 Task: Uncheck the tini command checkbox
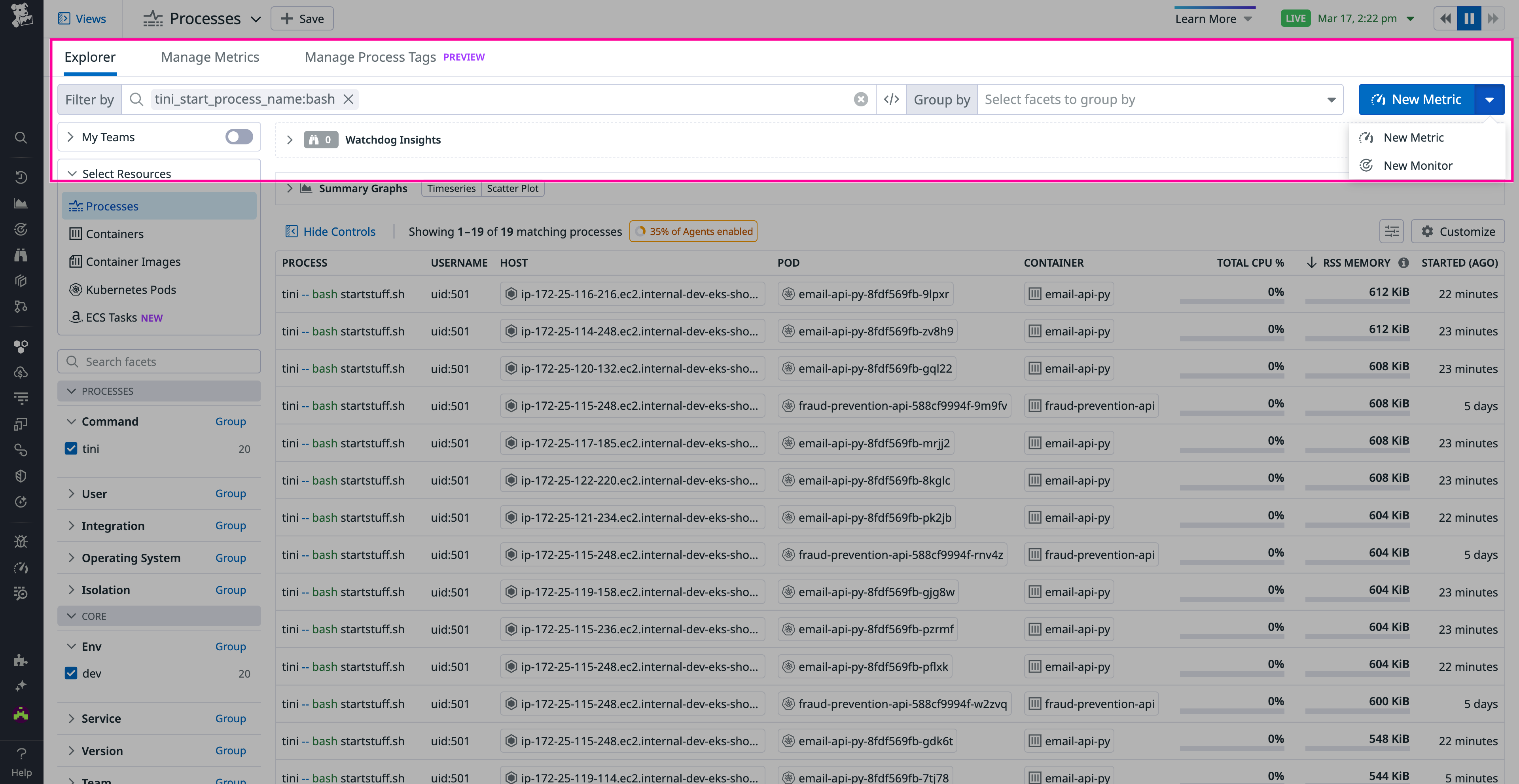click(71, 449)
